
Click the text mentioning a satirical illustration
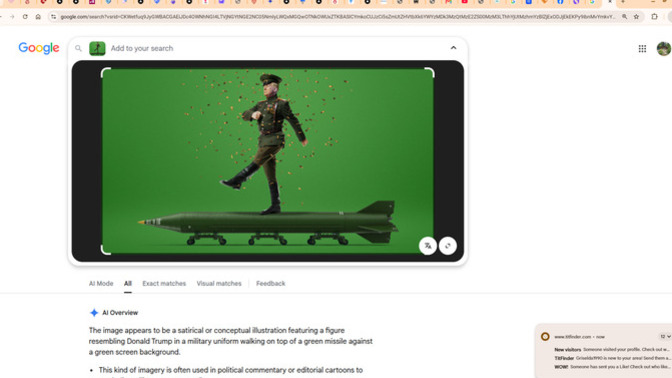click(231, 341)
